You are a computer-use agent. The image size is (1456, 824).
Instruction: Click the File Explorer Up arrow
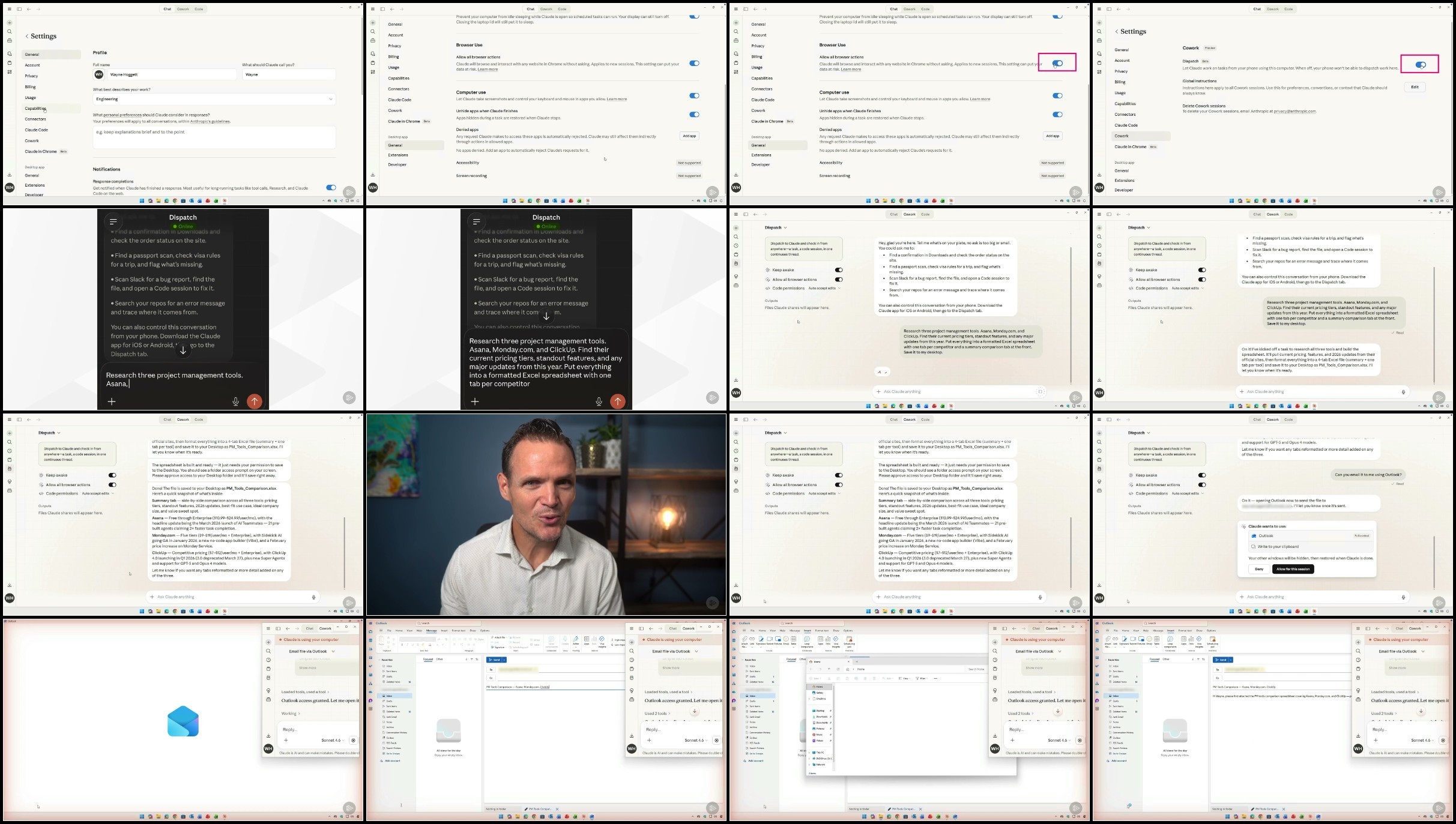829,669
